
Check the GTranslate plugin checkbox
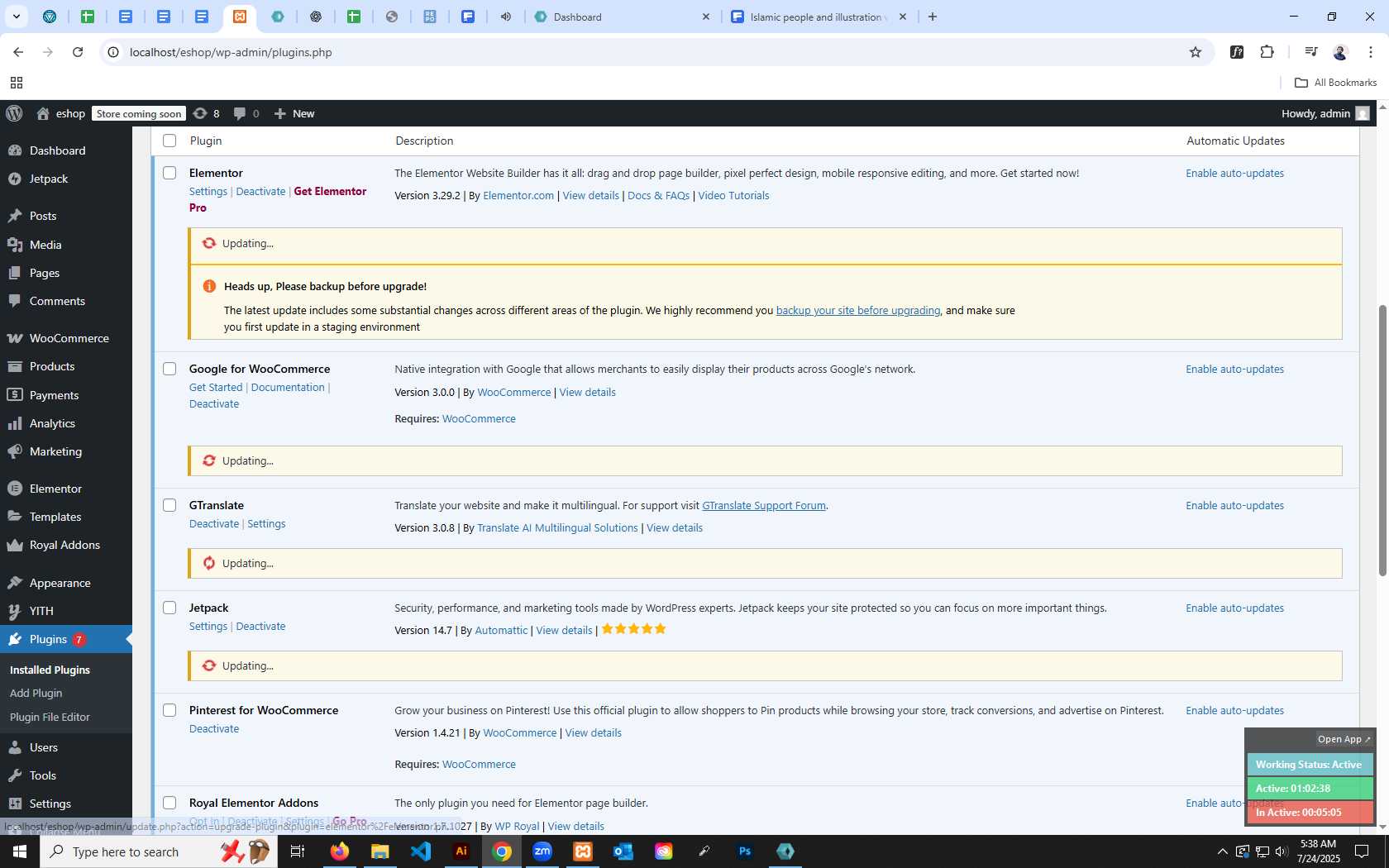[x=169, y=505]
